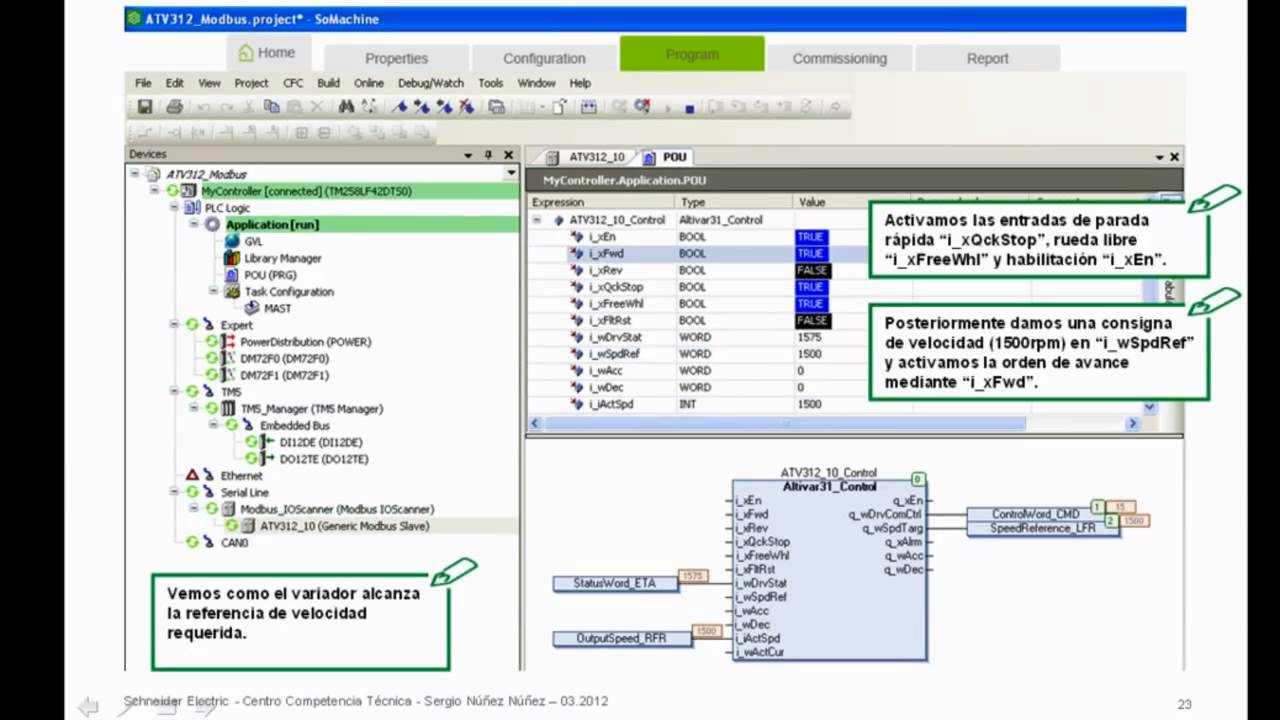Collapse the ATV312_Modbus root node
The height and width of the screenshot is (720, 1280).
tap(135, 174)
